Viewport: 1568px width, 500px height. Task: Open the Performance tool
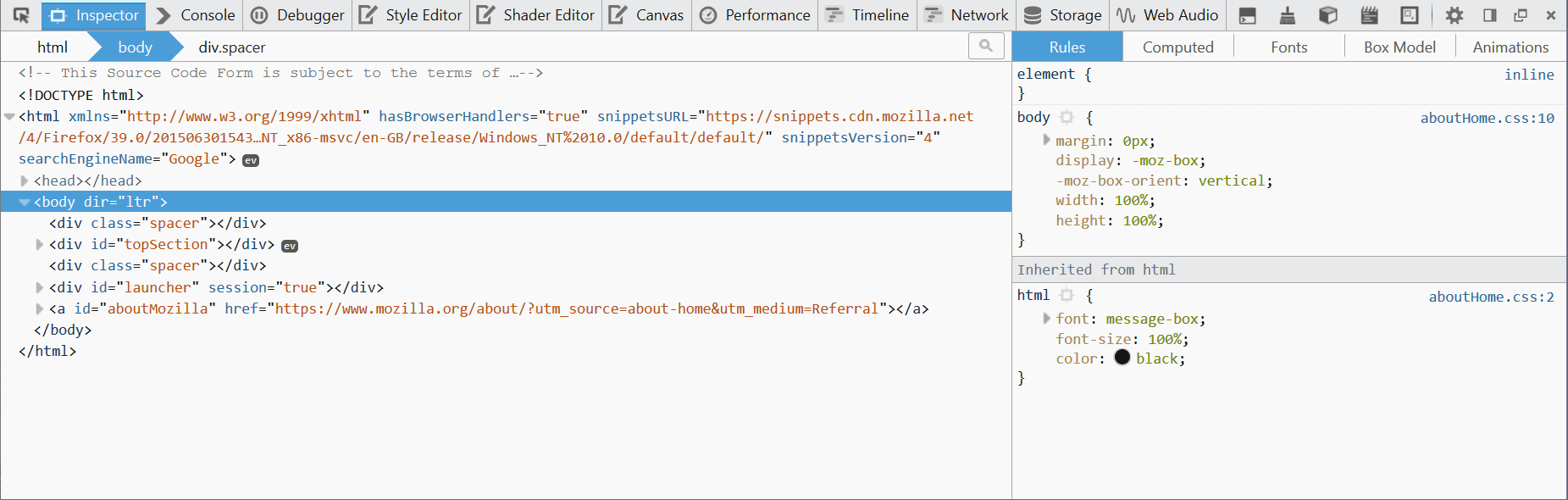tap(755, 15)
